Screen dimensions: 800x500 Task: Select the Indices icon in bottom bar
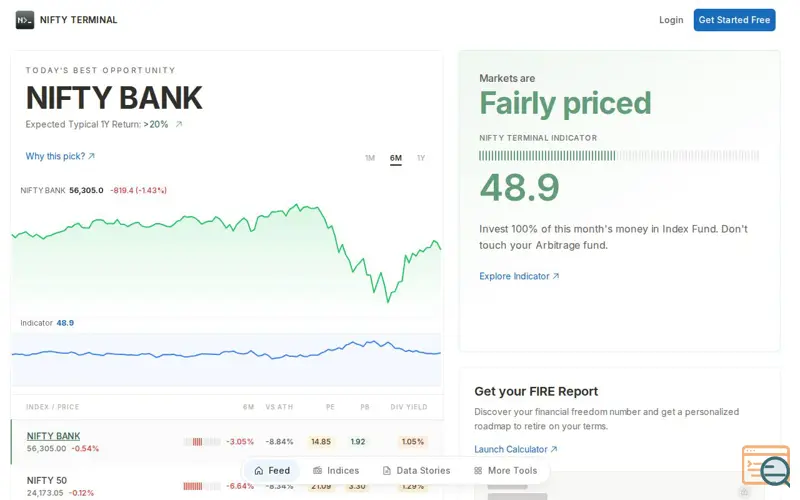[x=317, y=470]
